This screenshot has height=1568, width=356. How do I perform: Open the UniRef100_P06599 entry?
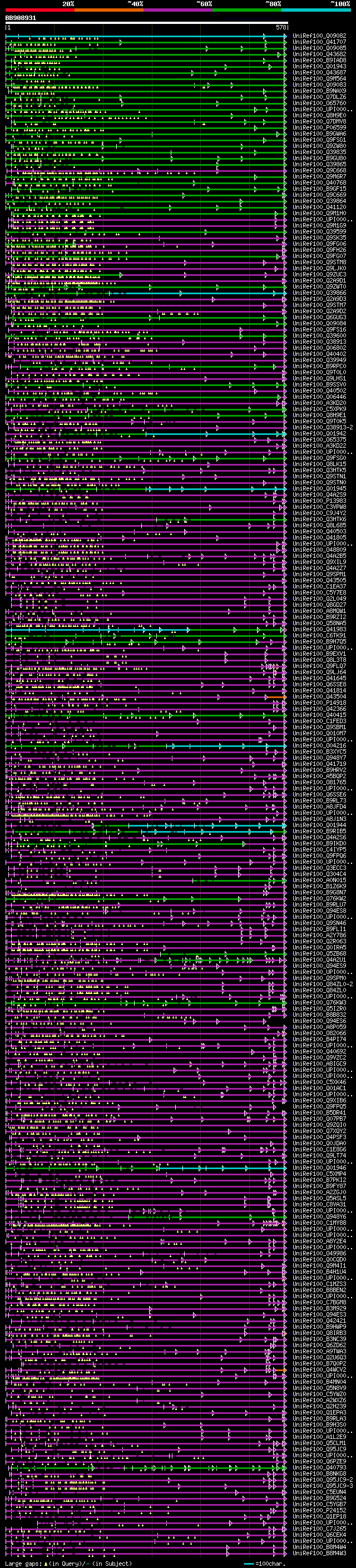pyautogui.click(x=319, y=128)
